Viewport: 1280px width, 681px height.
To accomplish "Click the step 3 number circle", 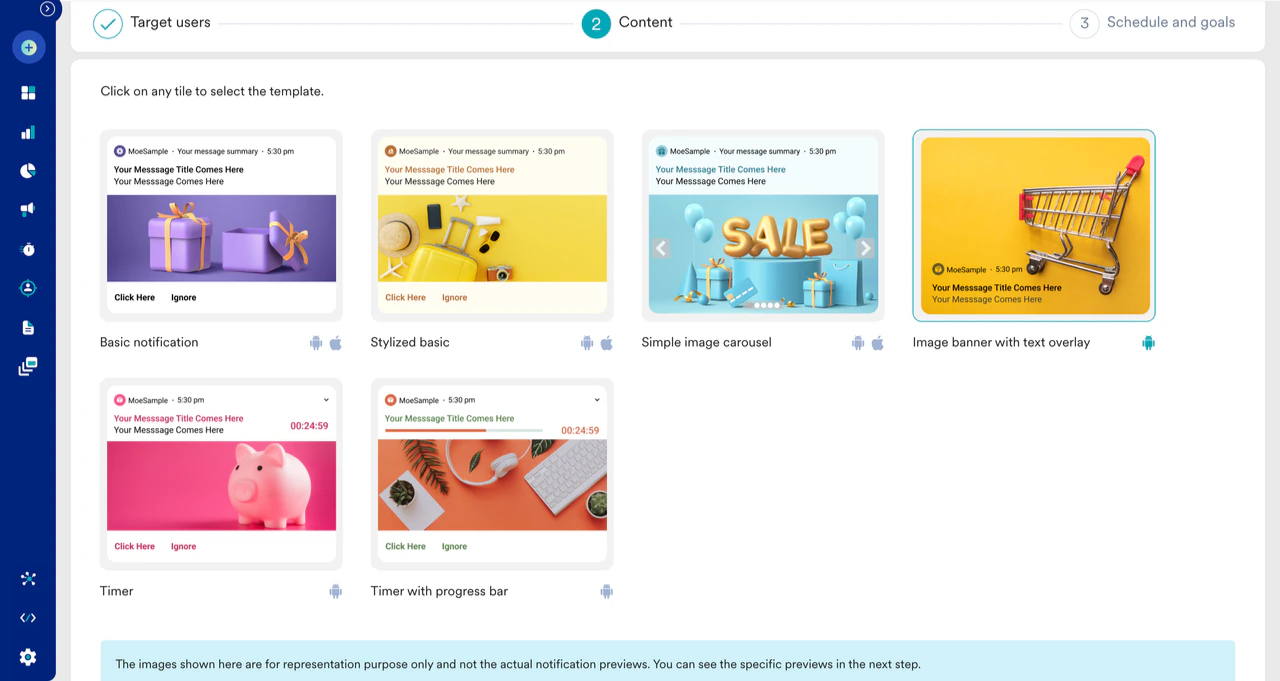I will 1084,23.
